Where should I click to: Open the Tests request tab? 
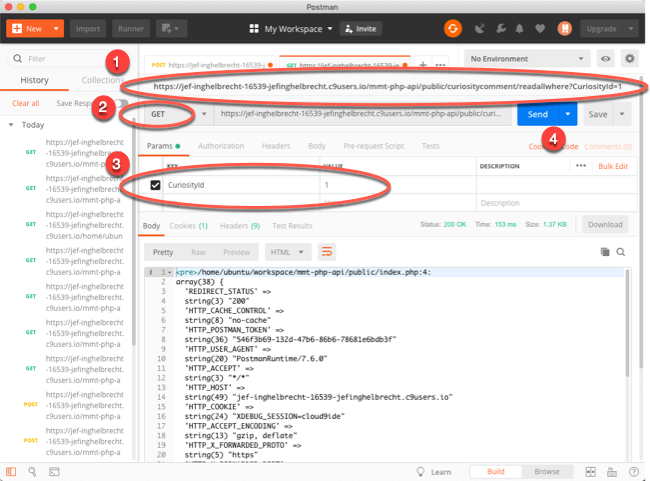pos(430,146)
